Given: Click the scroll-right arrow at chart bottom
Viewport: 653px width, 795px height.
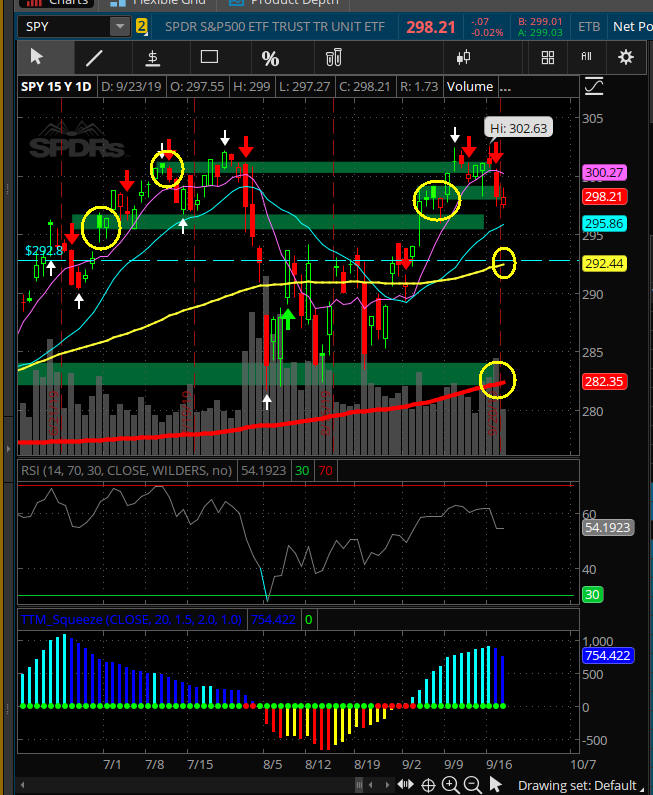Looking at the screenshot, I should tap(387, 785).
